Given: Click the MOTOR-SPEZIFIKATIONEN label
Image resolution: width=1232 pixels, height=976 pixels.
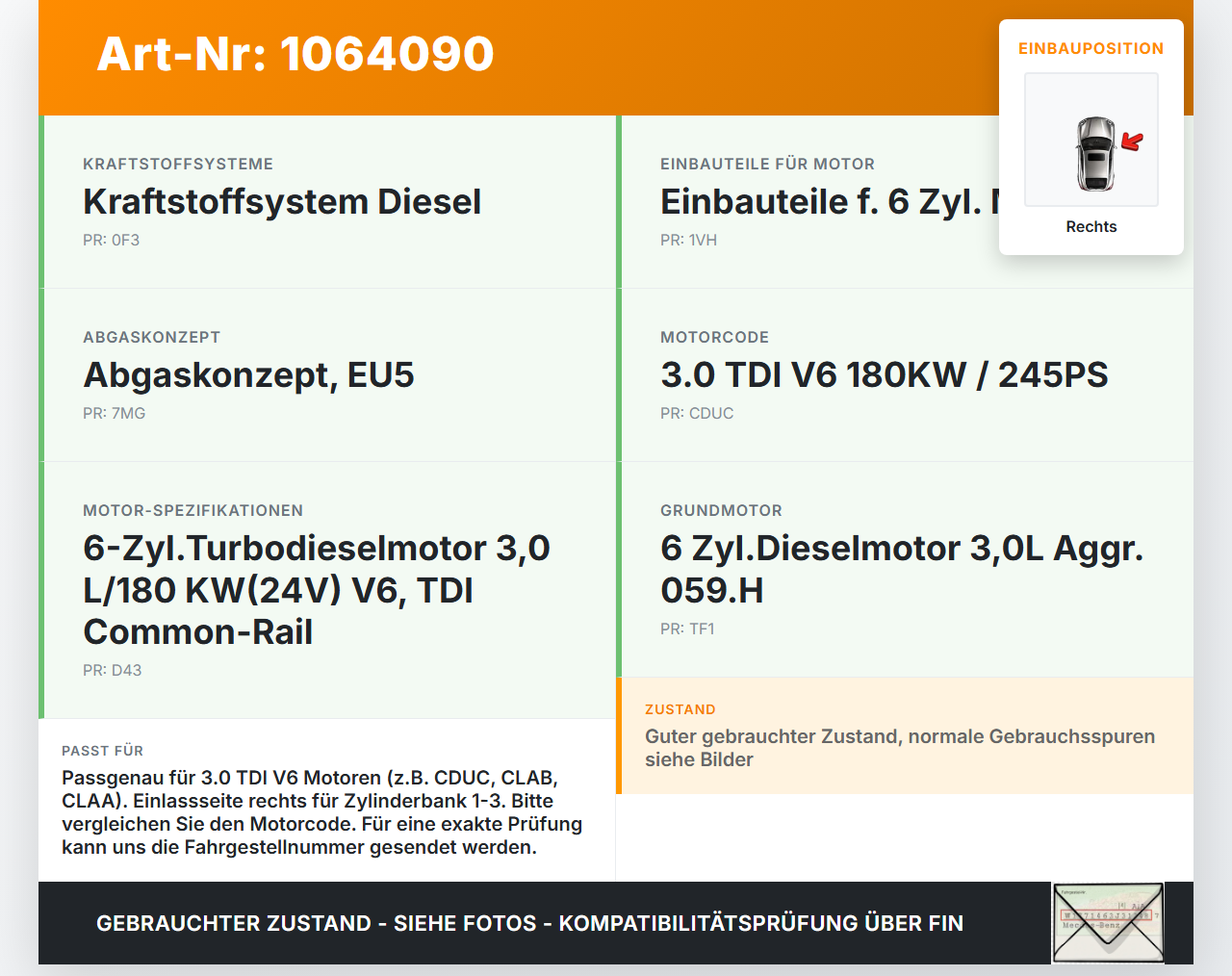Looking at the screenshot, I should click(193, 510).
